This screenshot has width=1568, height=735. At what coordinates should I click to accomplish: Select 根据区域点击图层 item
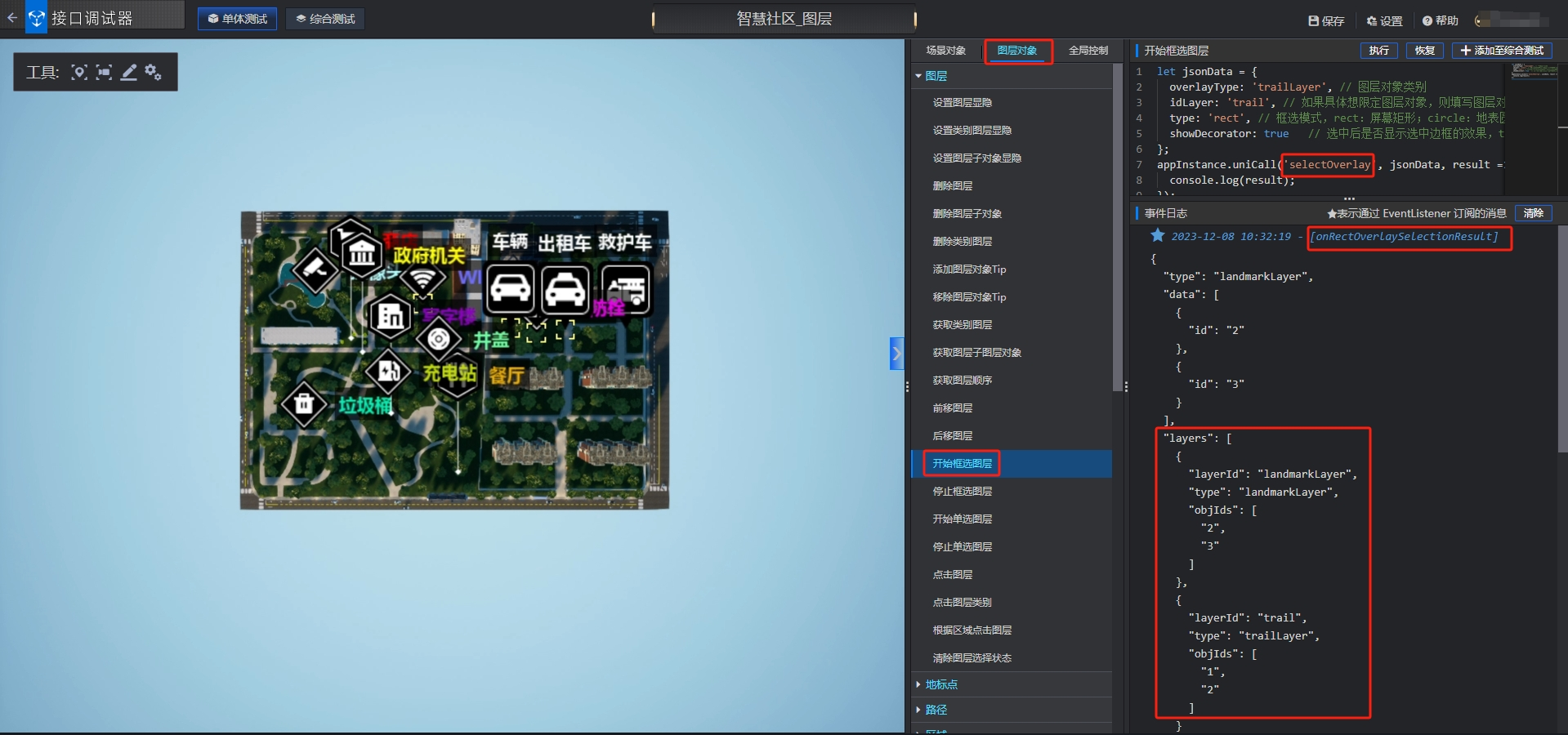click(1012, 630)
